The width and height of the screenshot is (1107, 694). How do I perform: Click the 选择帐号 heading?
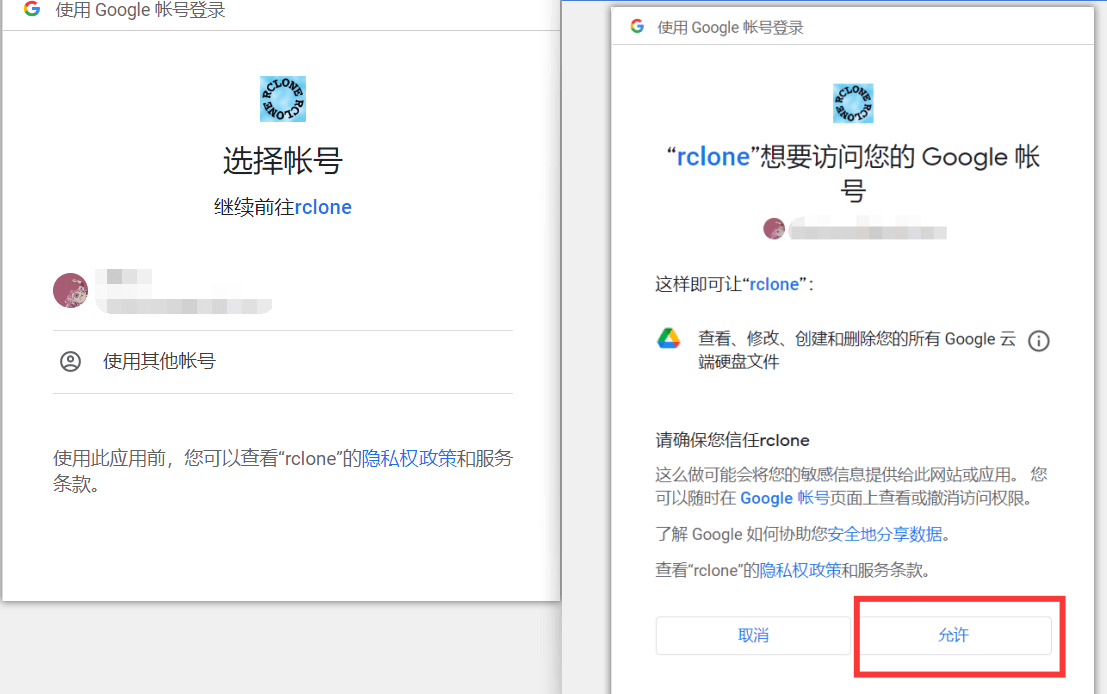282,161
